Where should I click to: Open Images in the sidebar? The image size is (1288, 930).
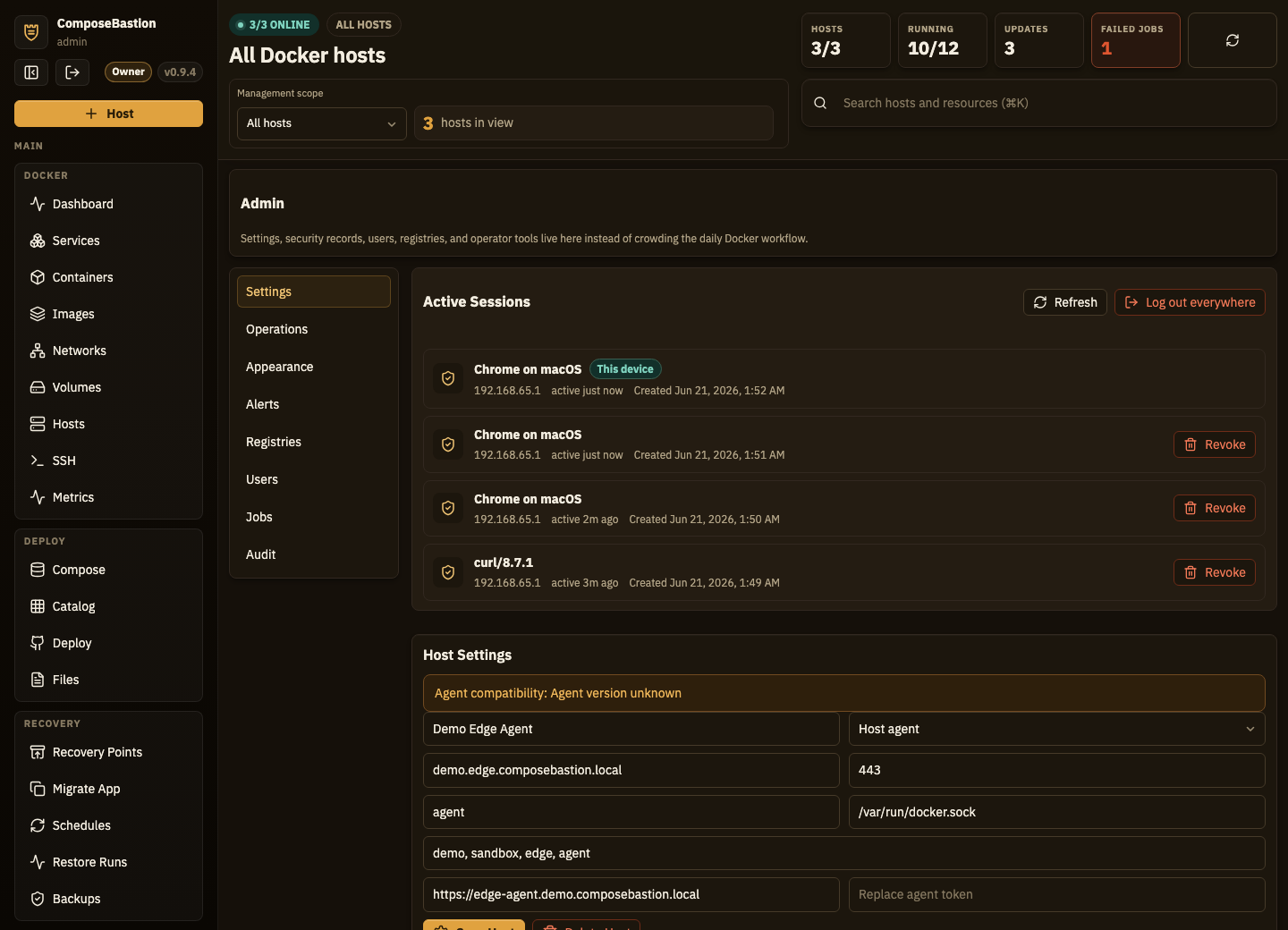tap(109, 314)
